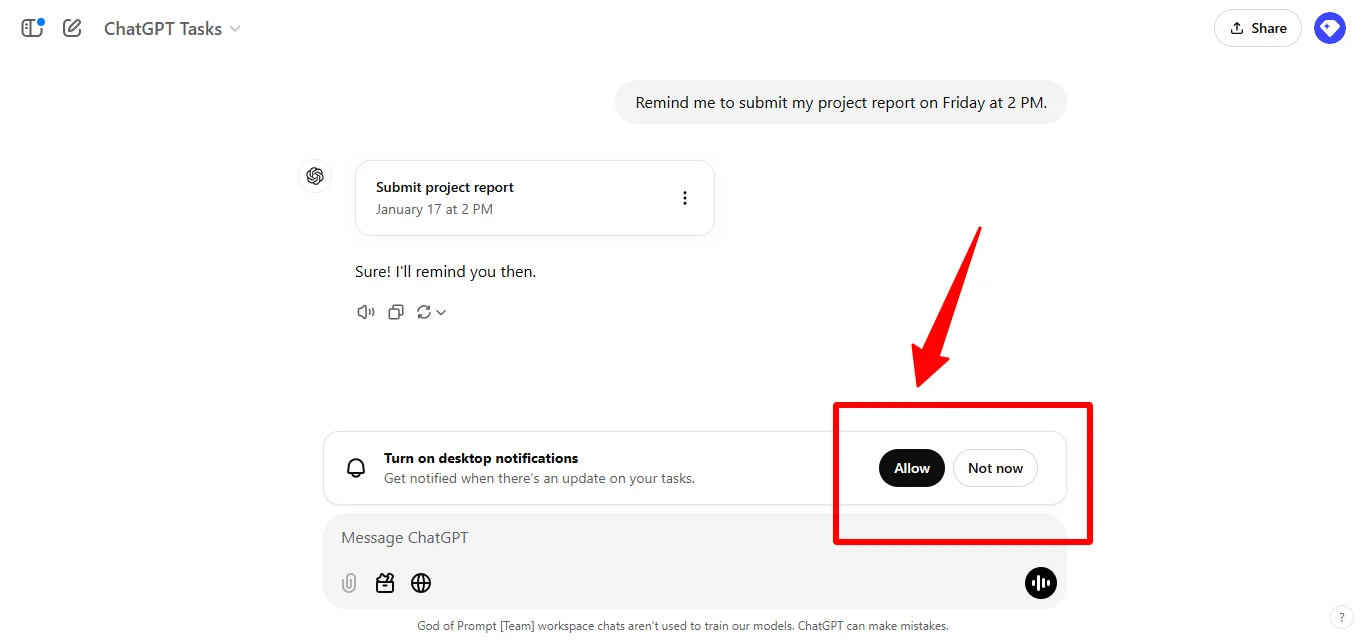Click the 'Sure! I'll remind you then.' text
The image size is (1366, 641).
pos(446,271)
